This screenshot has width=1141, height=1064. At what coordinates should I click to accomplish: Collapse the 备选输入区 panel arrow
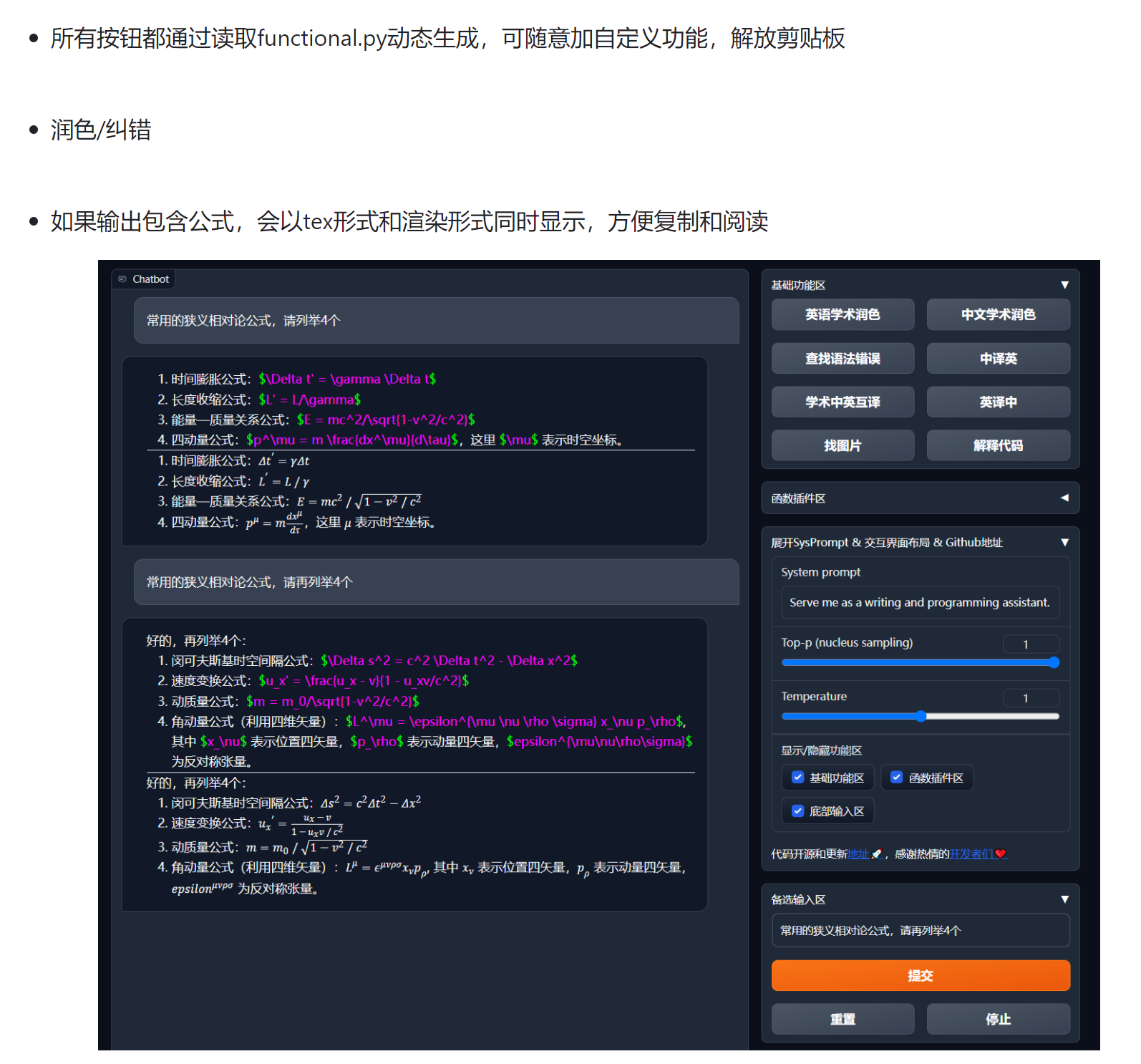coord(1064,899)
